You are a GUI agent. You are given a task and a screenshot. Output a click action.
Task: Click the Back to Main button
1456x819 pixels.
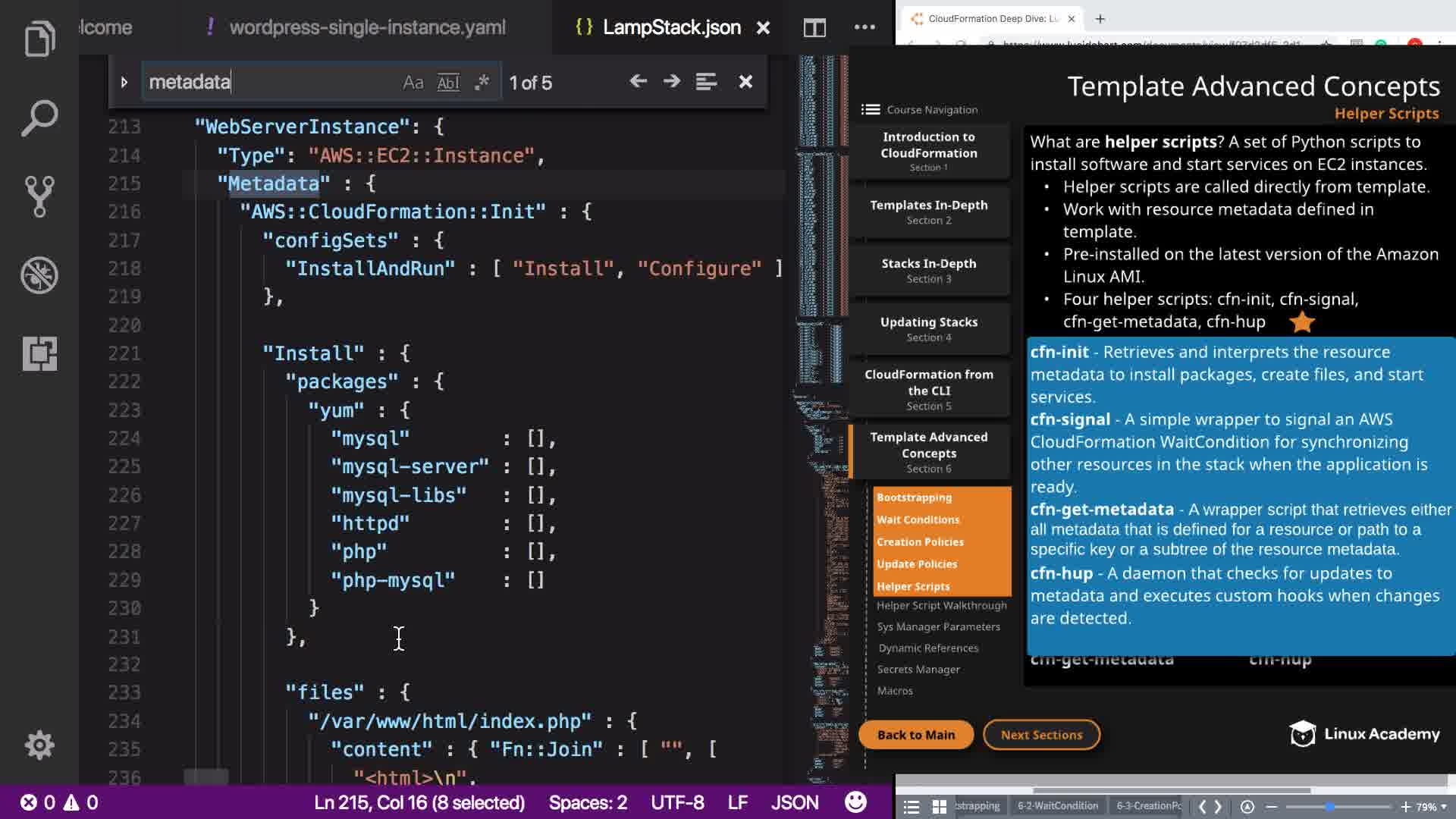(x=915, y=735)
